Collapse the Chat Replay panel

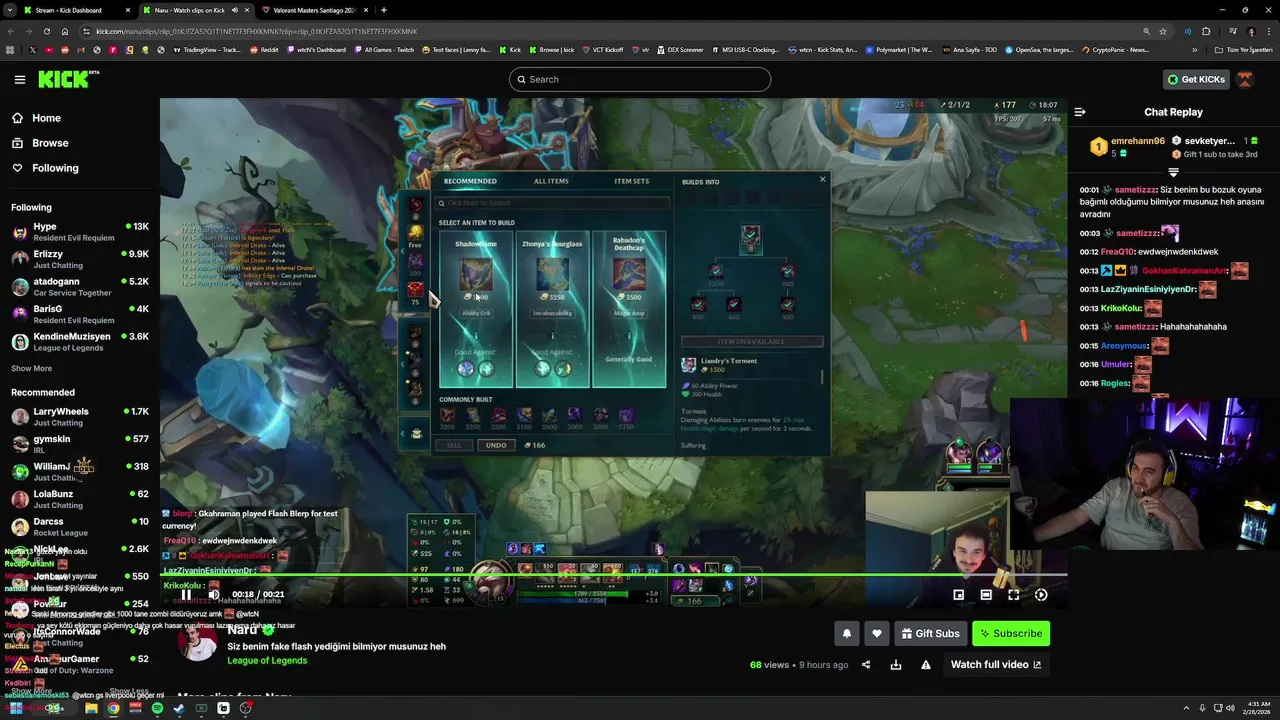1080,112
